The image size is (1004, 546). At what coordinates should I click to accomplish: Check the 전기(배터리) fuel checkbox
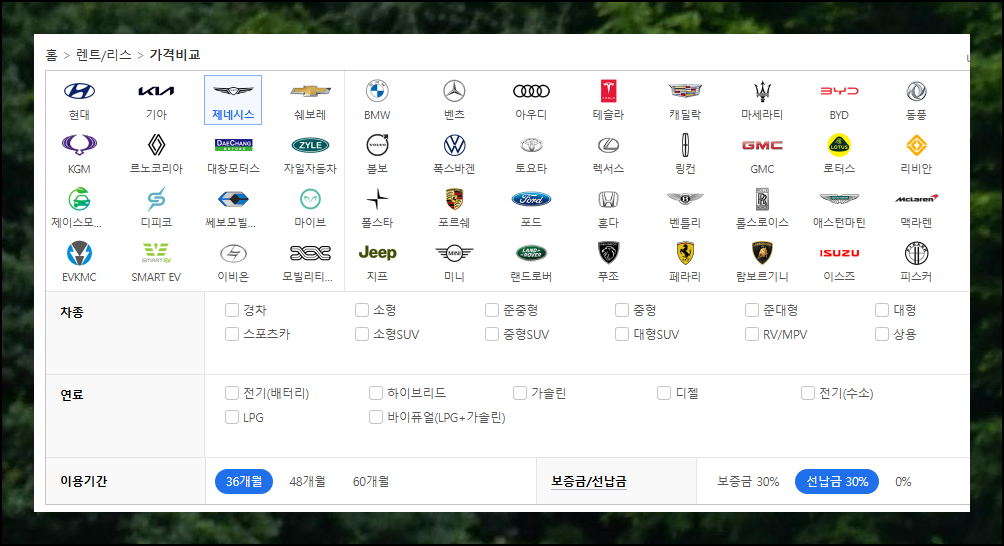(x=232, y=393)
